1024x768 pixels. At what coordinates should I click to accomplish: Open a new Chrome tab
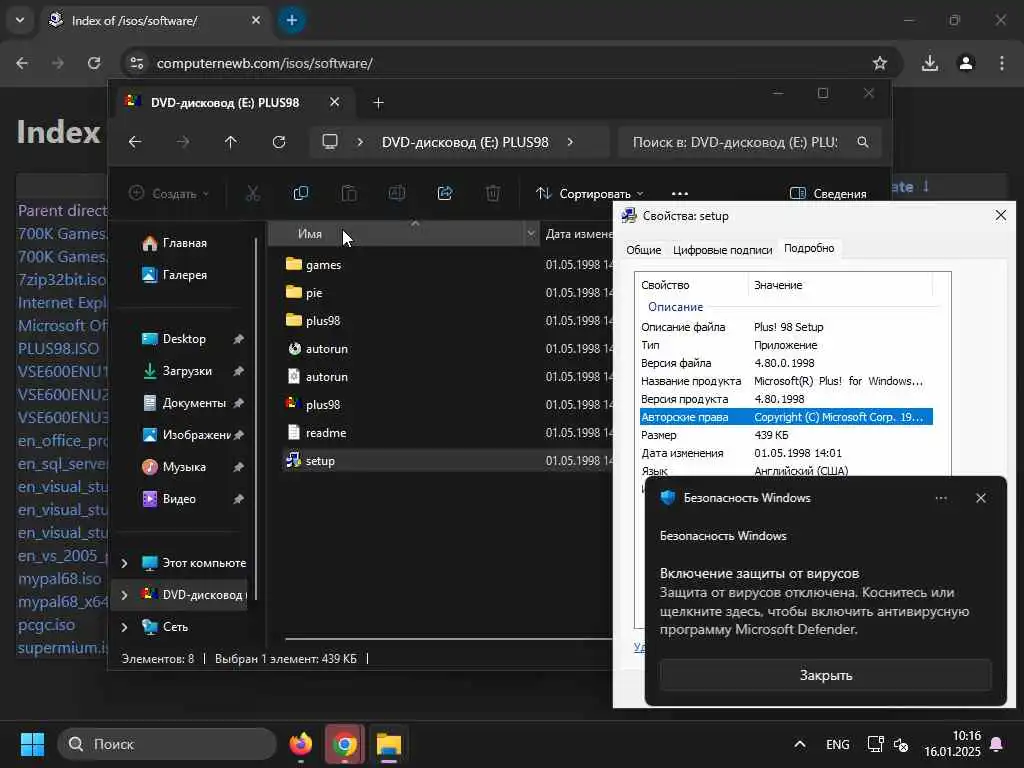(x=292, y=20)
